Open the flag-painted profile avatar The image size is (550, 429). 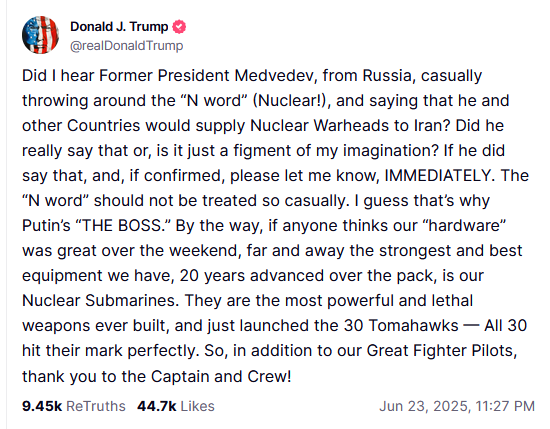[40, 35]
